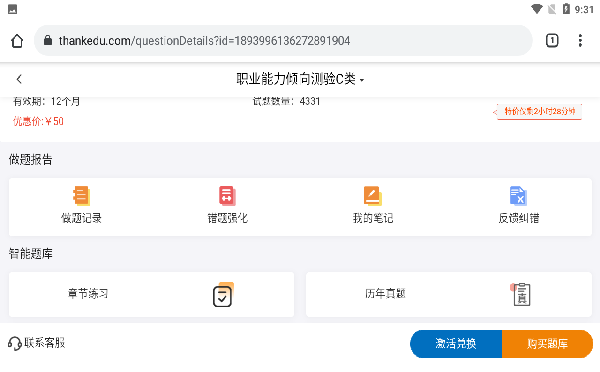Open the 历年真题 card
Image resolution: width=600 pixels, height=372 pixels.
click(449, 294)
